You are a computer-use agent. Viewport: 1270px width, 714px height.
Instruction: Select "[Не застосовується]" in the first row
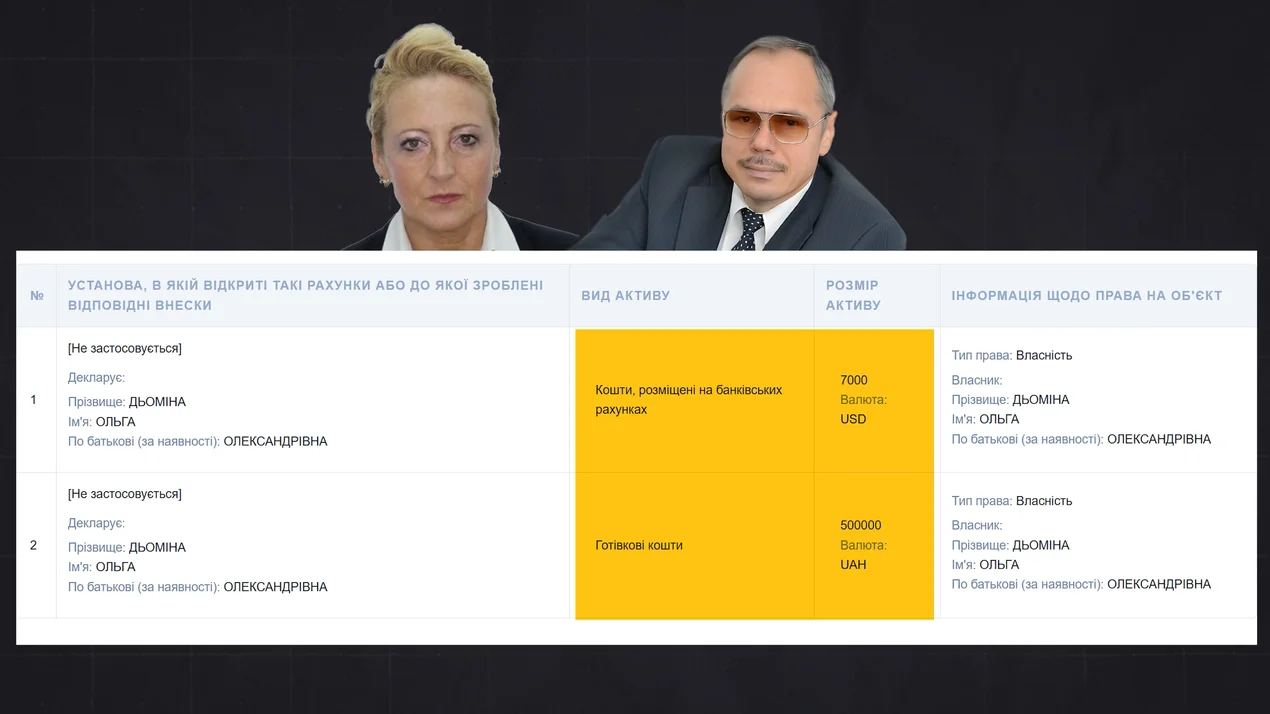click(x=125, y=349)
